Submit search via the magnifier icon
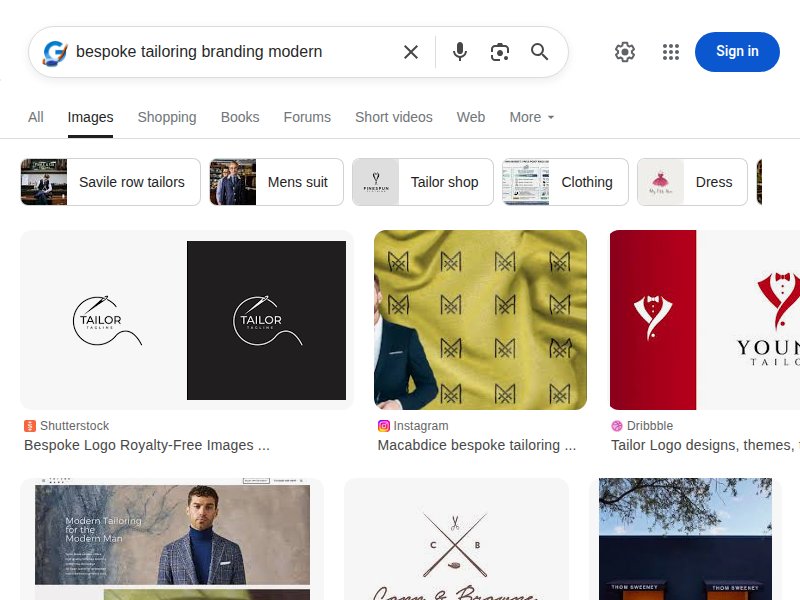800x600 pixels. pos(540,52)
